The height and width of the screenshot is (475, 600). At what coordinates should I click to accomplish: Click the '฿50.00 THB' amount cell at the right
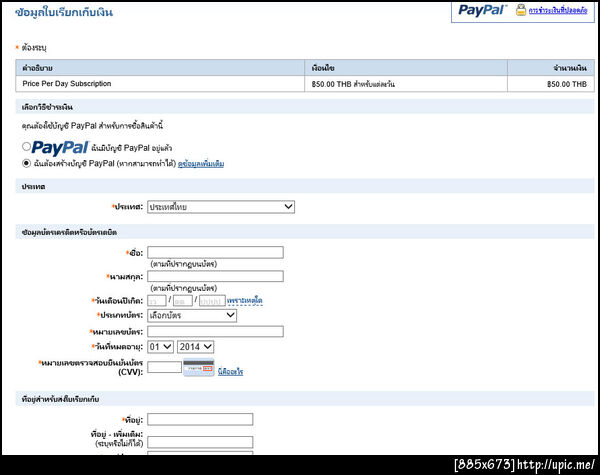(551, 84)
